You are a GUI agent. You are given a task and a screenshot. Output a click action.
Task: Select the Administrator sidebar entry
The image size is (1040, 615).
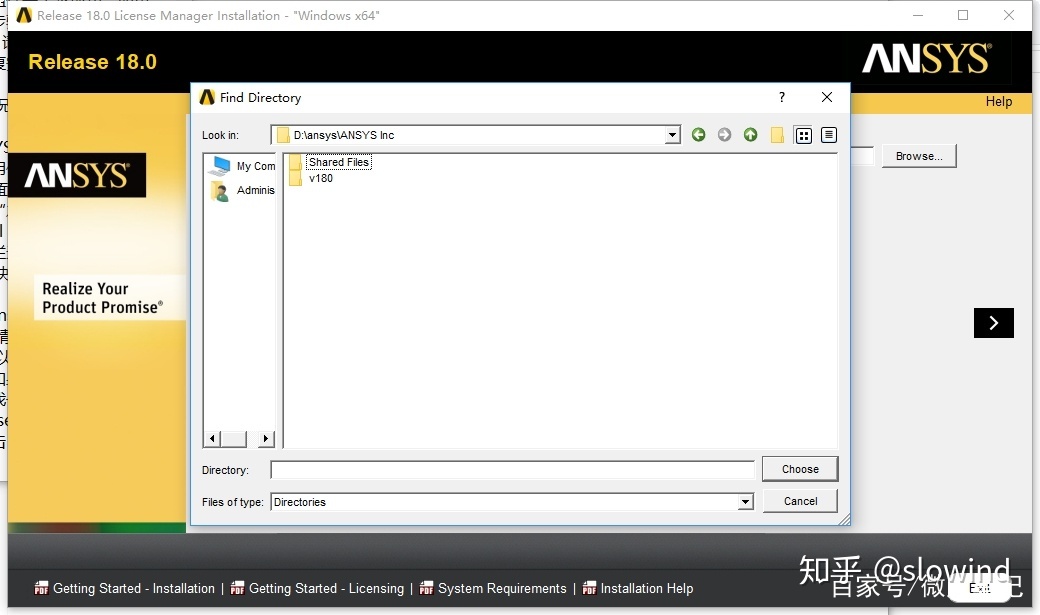point(241,190)
